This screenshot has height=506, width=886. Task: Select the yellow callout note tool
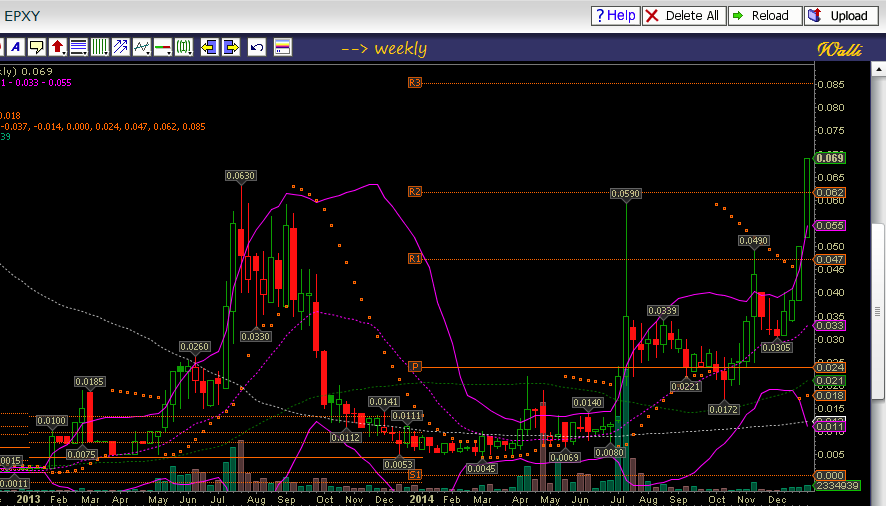37,47
